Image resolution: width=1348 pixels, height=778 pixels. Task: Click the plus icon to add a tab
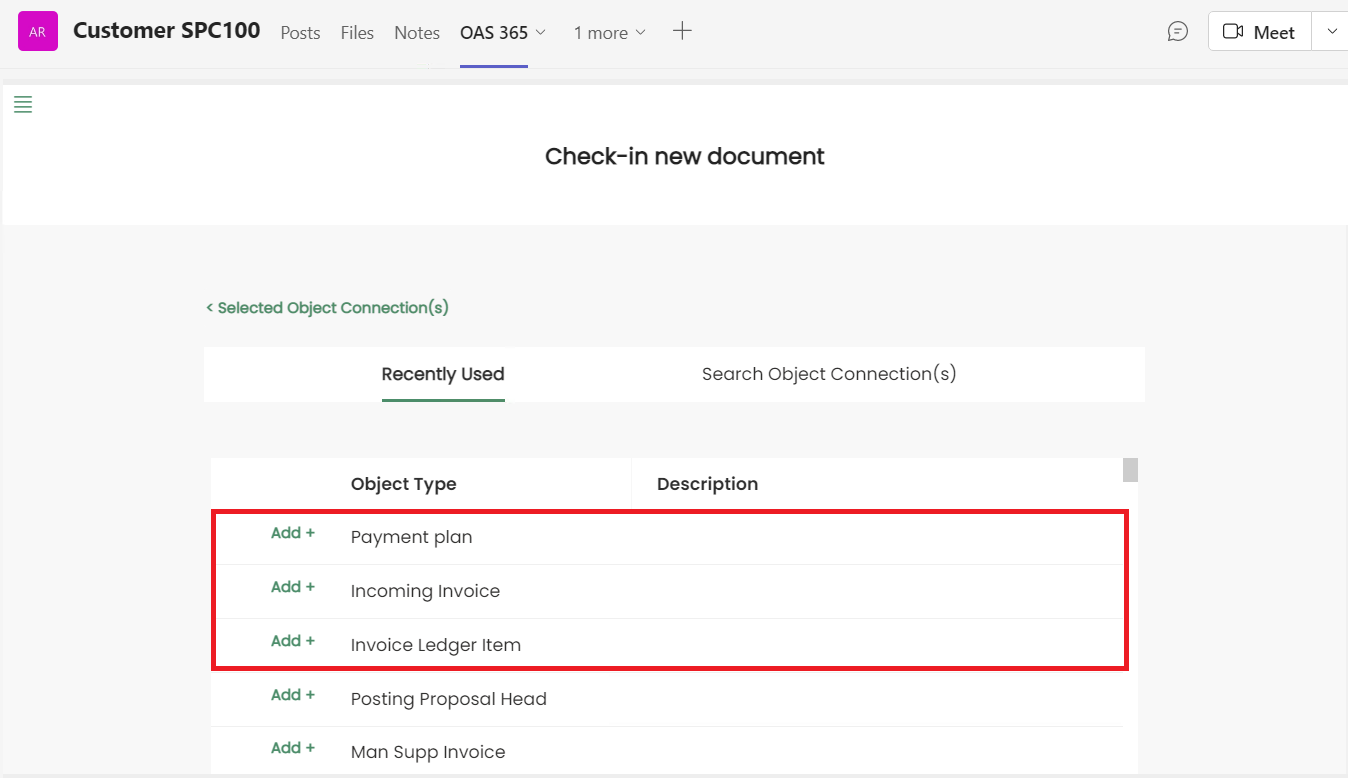[682, 32]
